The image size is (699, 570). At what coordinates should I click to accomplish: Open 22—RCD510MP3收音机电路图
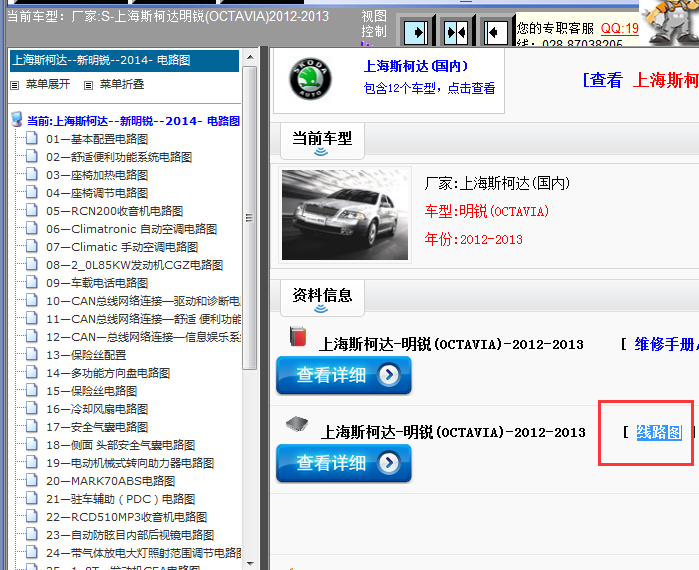point(127,517)
